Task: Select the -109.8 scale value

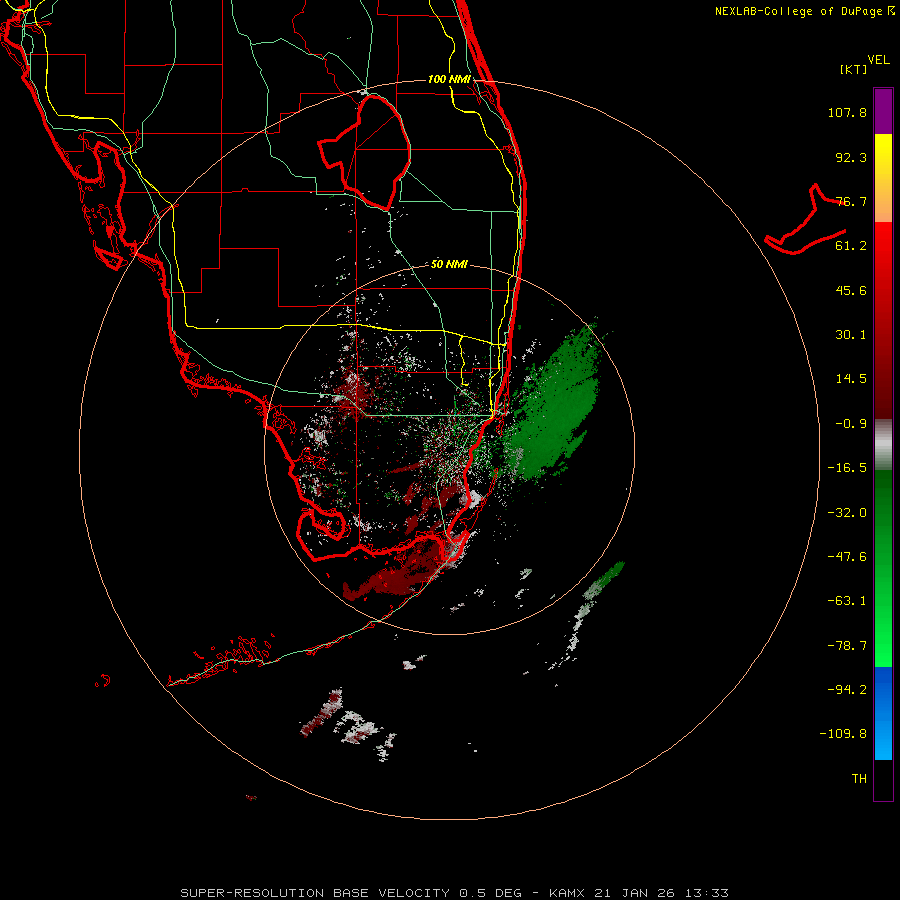Action: 843,734
